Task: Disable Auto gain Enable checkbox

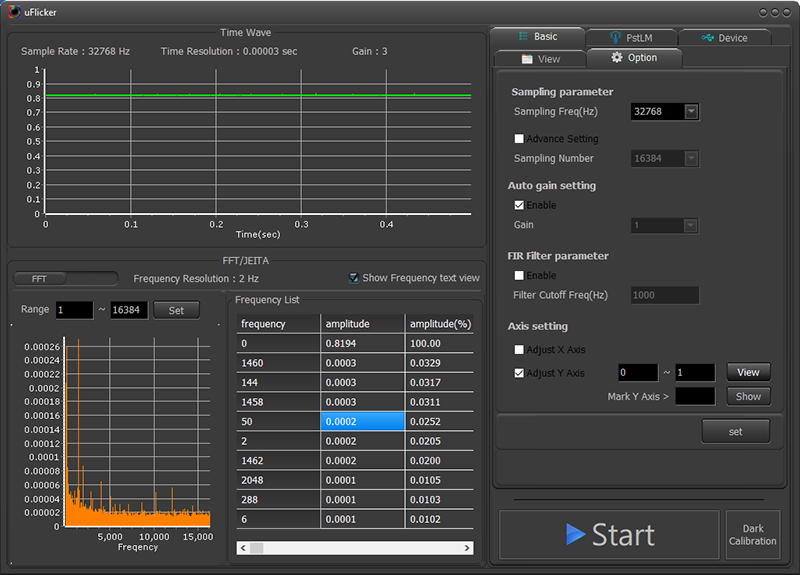Action: click(x=519, y=205)
